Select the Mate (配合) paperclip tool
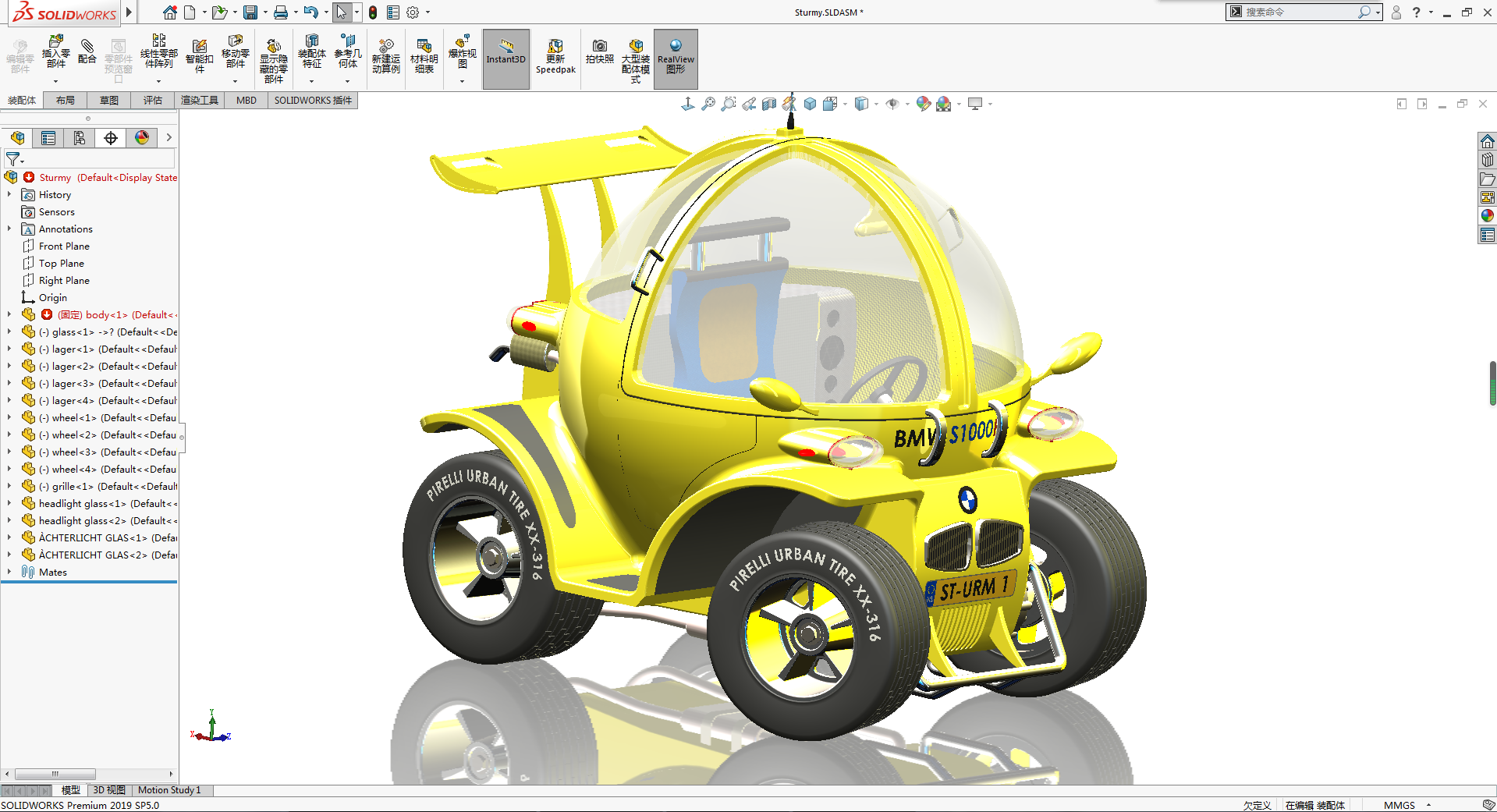 click(87, 52)
